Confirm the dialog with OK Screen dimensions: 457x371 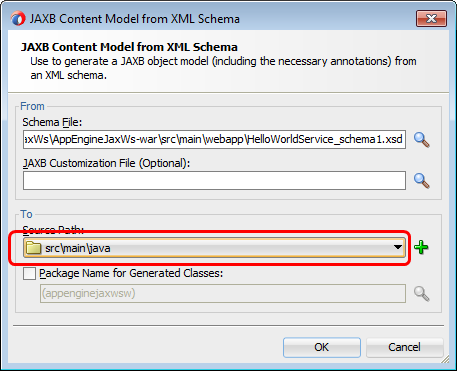[322, 347]
